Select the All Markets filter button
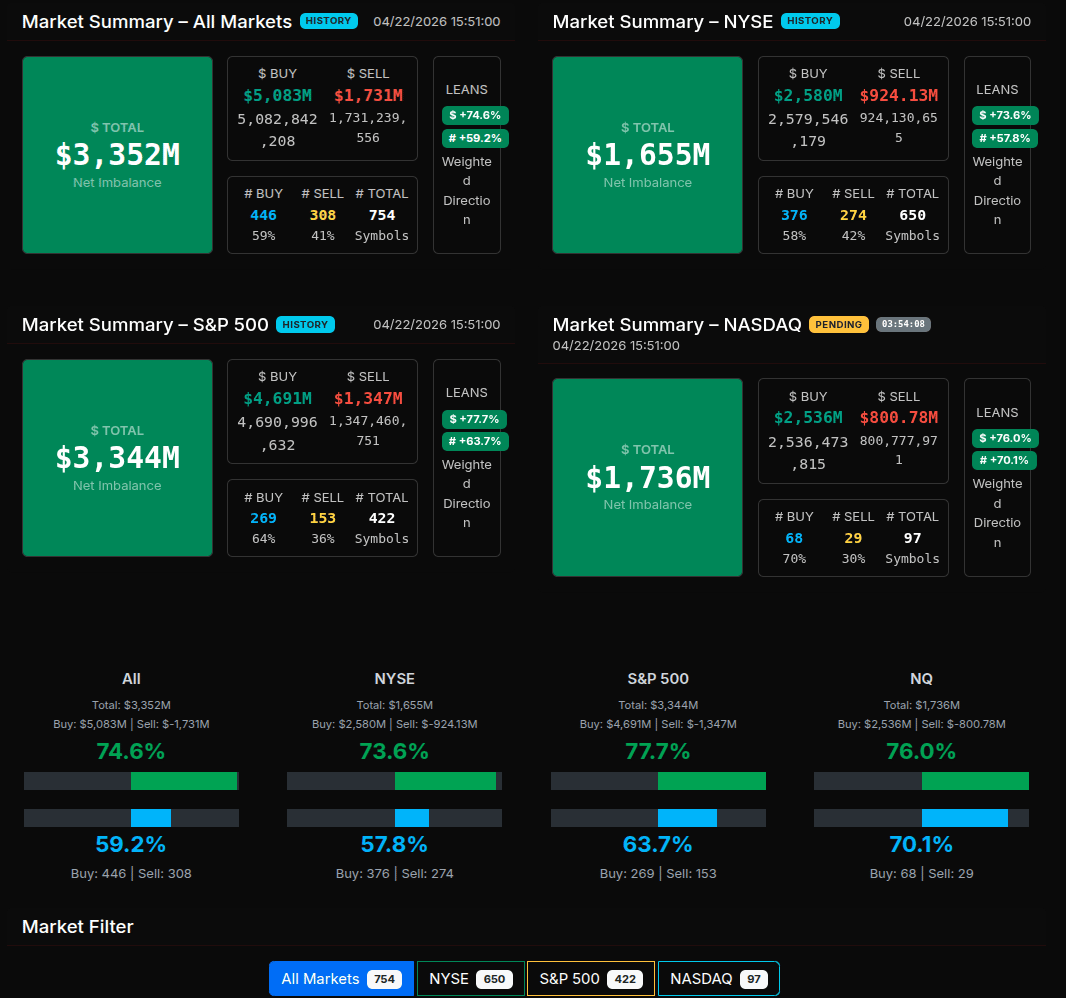1066x998 pixels. click(340, 979)
